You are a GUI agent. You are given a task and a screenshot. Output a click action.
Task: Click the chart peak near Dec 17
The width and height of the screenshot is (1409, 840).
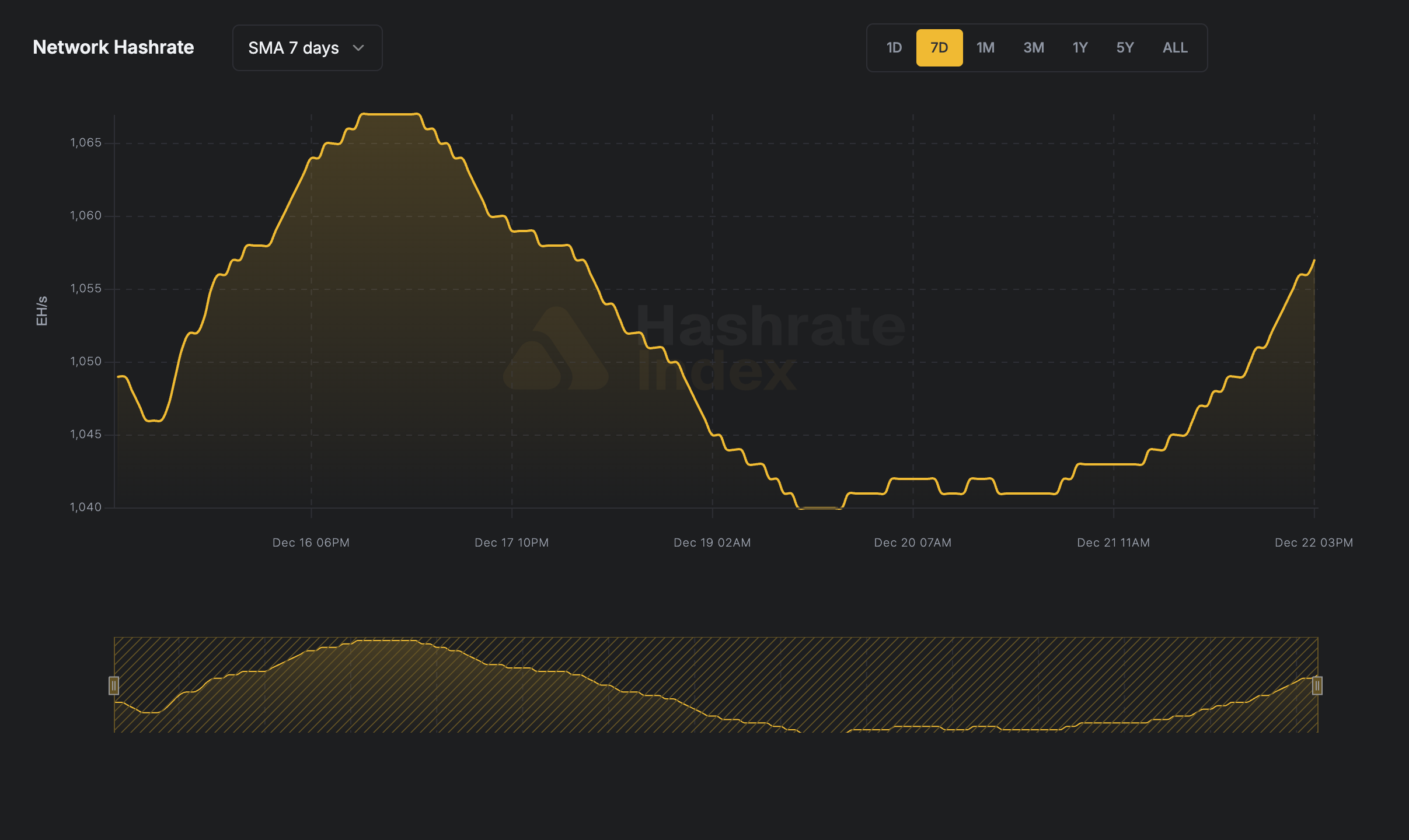point(390,114)
